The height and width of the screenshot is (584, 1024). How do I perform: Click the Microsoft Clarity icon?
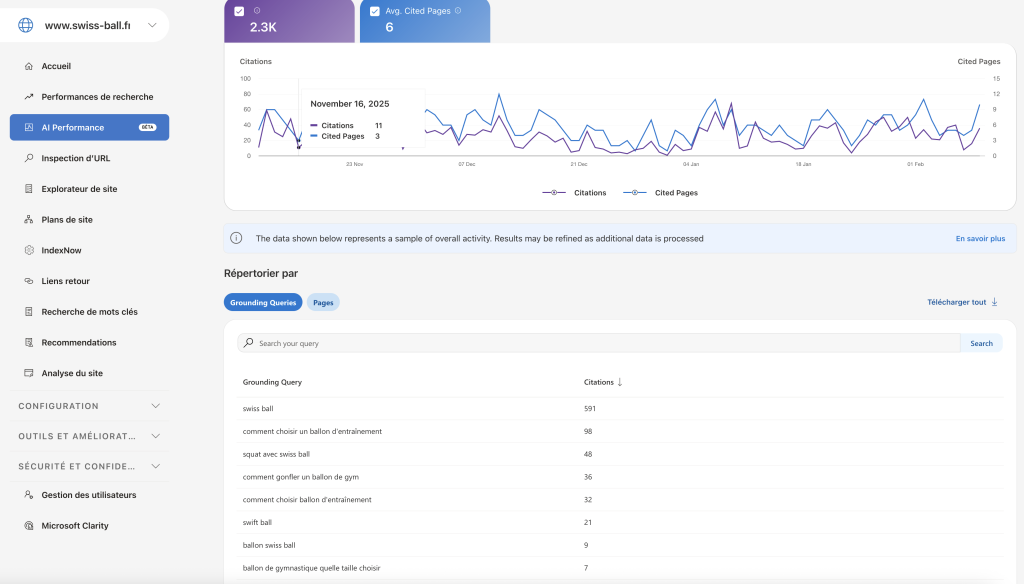click(x=29, y=526)
